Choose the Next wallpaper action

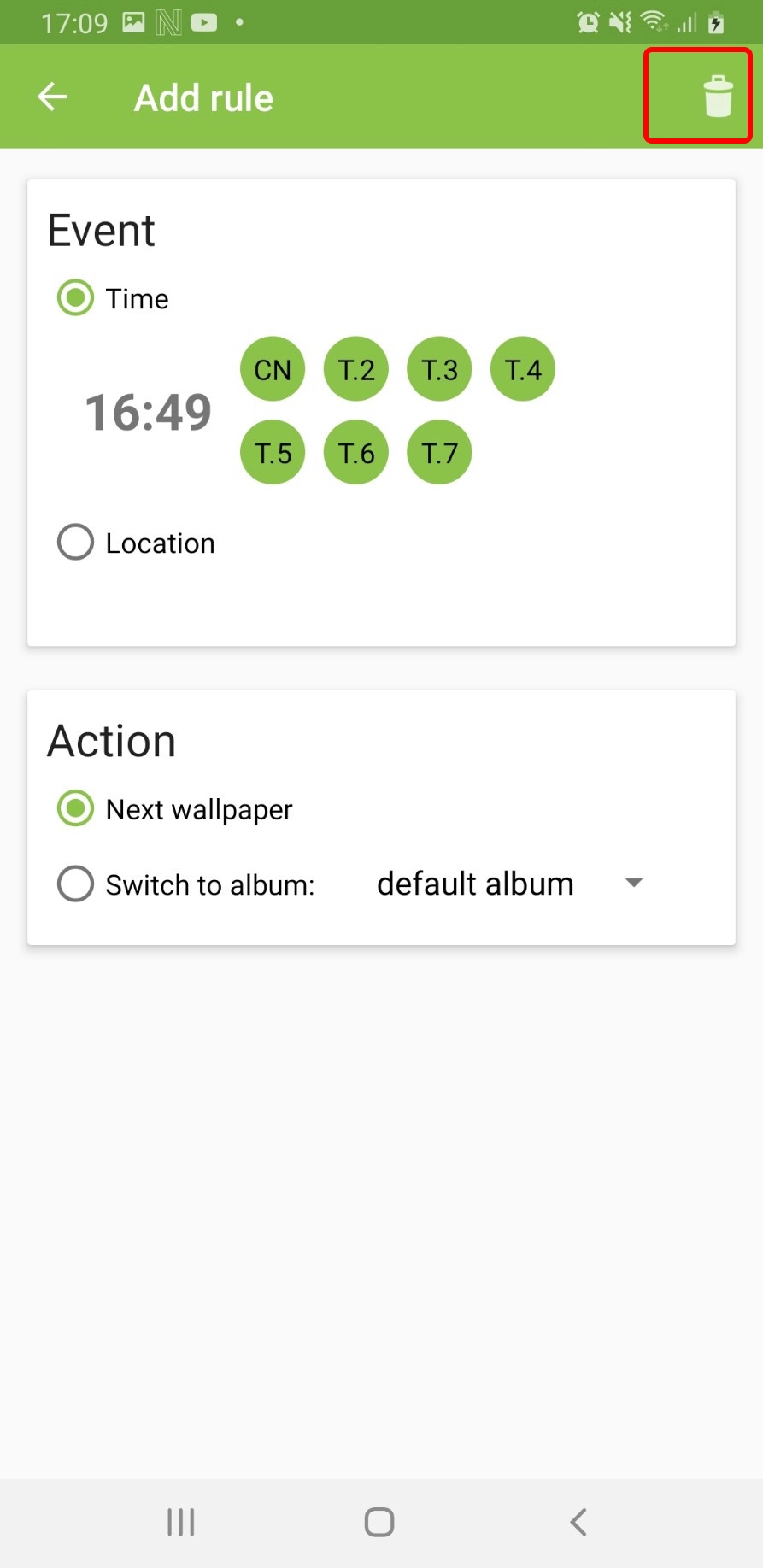tap(75, 808)
